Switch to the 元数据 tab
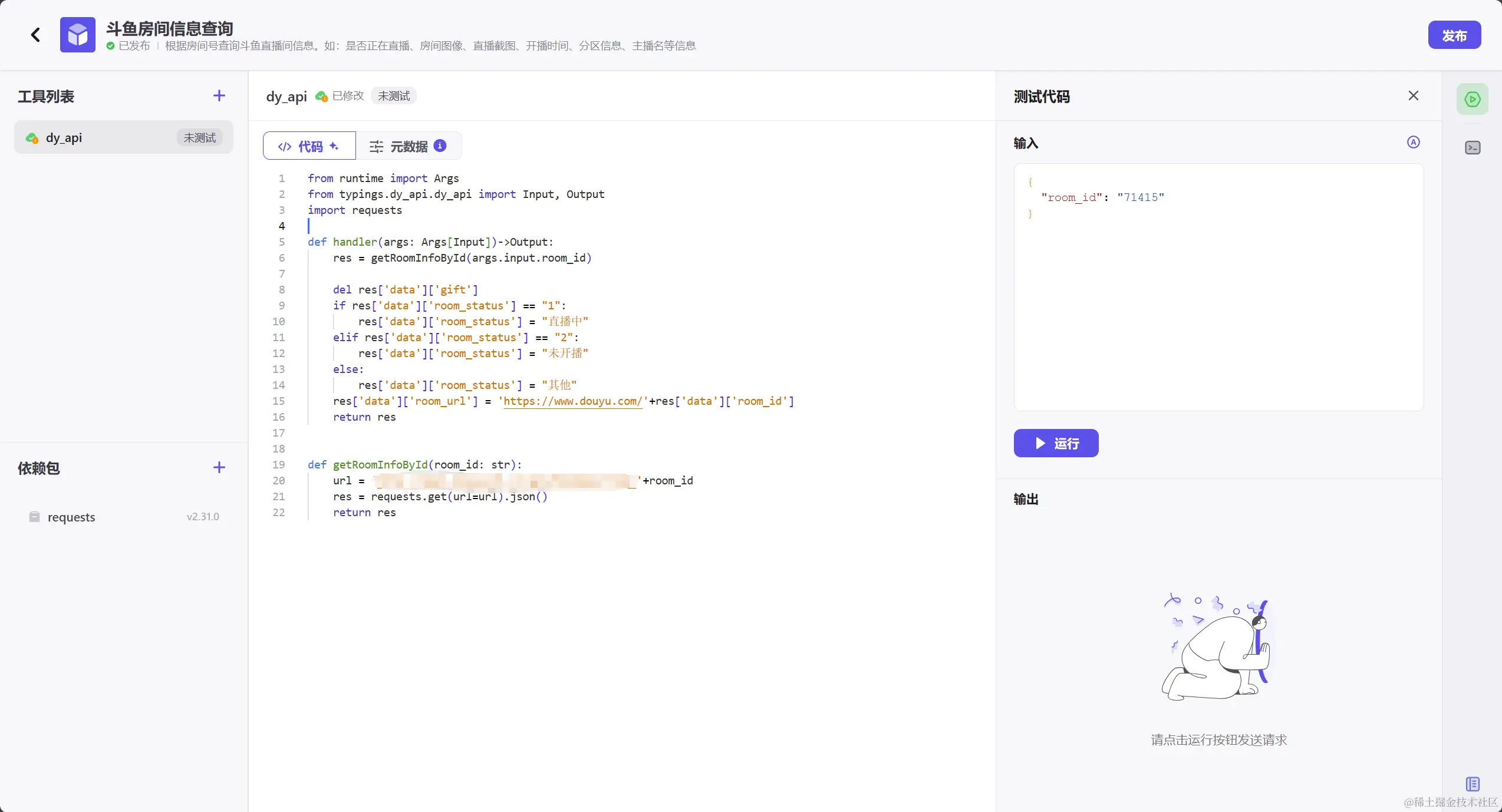Image resolution: width=1502 pixels, height=812 pixels. coord(408,146)
